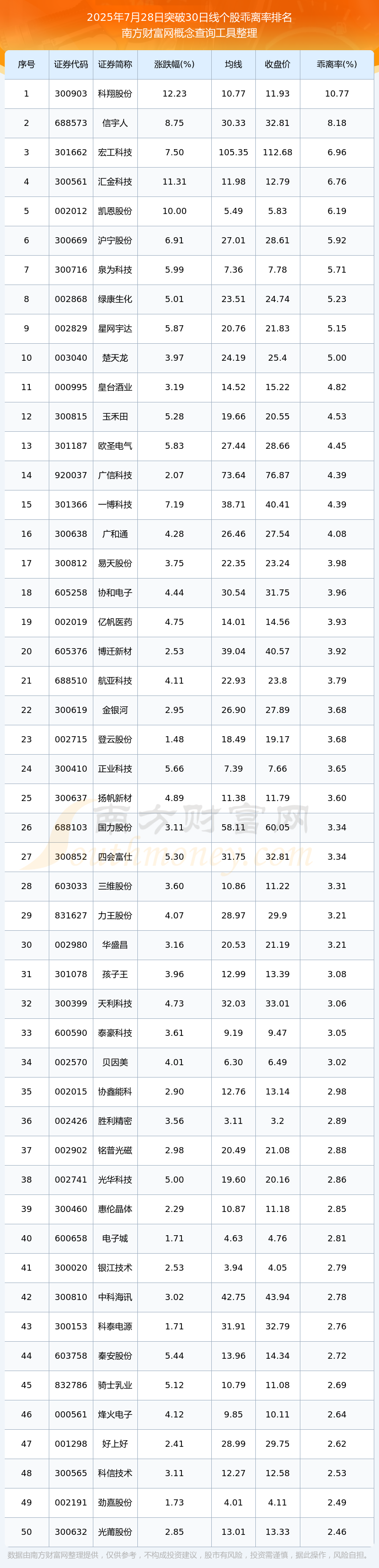Select stock name 烽火电子

pos(115,1415)
